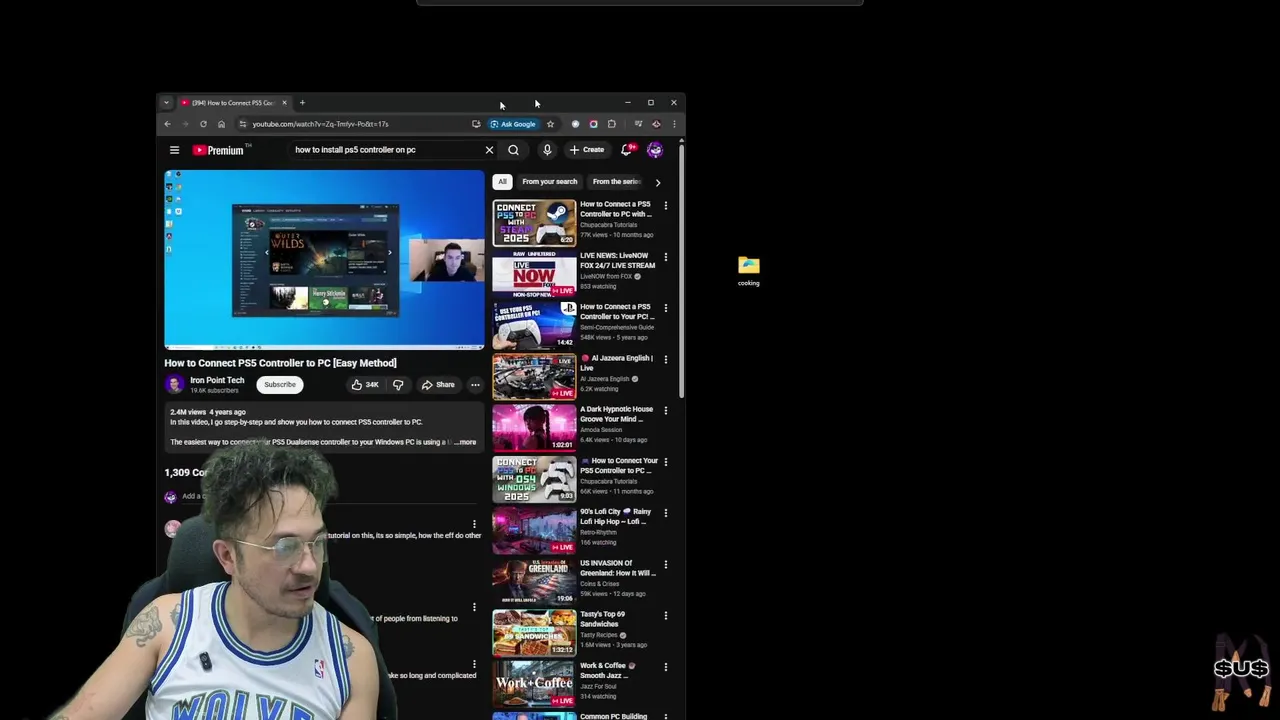Open more actions ellipsis beside Share

point(475,385)
